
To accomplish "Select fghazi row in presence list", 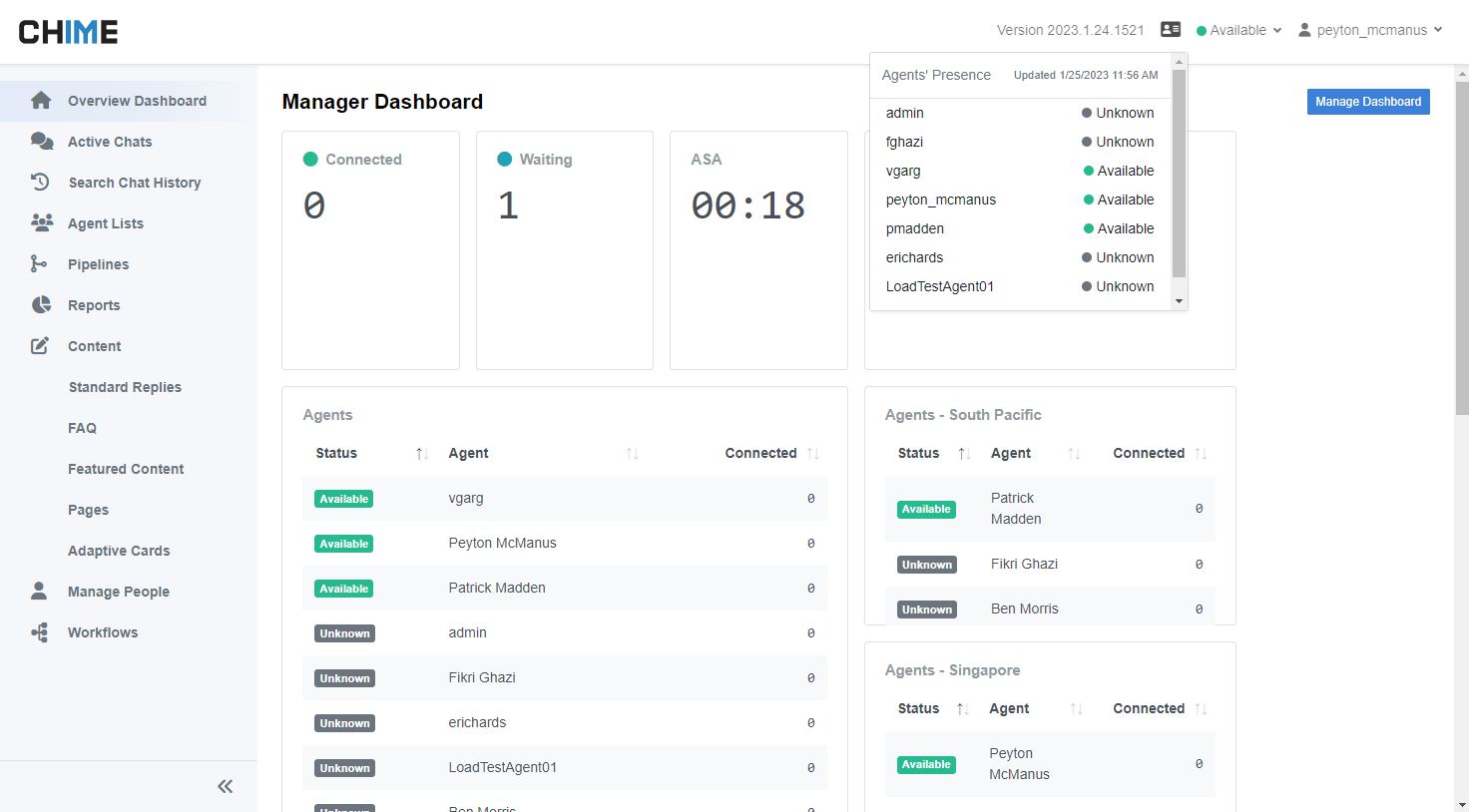I will (x=1020, y=142).
